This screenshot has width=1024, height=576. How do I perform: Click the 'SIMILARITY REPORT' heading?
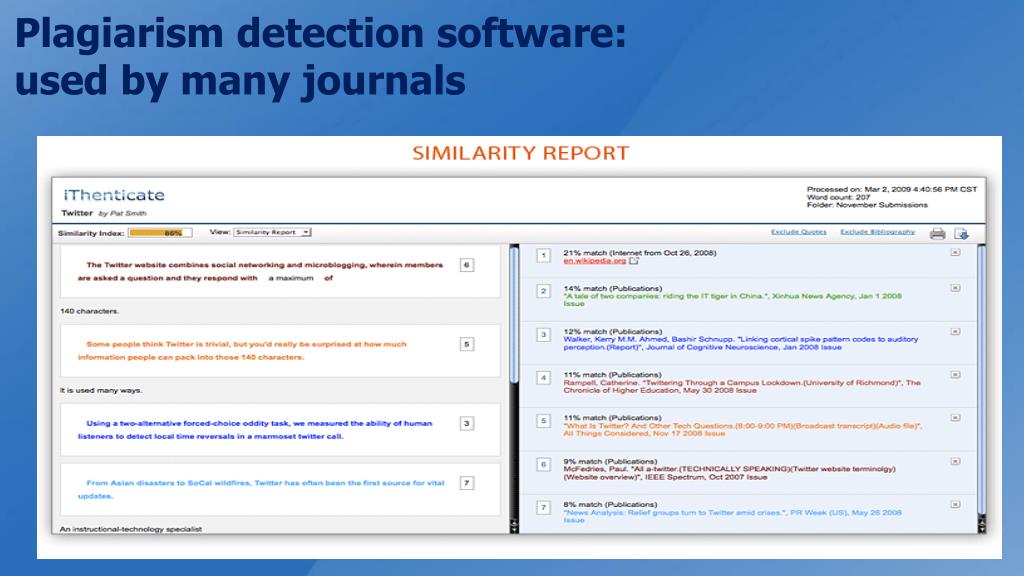tap(520, 153)
